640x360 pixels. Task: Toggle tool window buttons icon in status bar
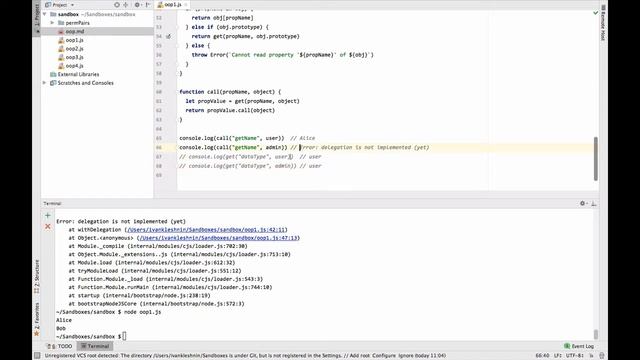click(x=37, y=356)
